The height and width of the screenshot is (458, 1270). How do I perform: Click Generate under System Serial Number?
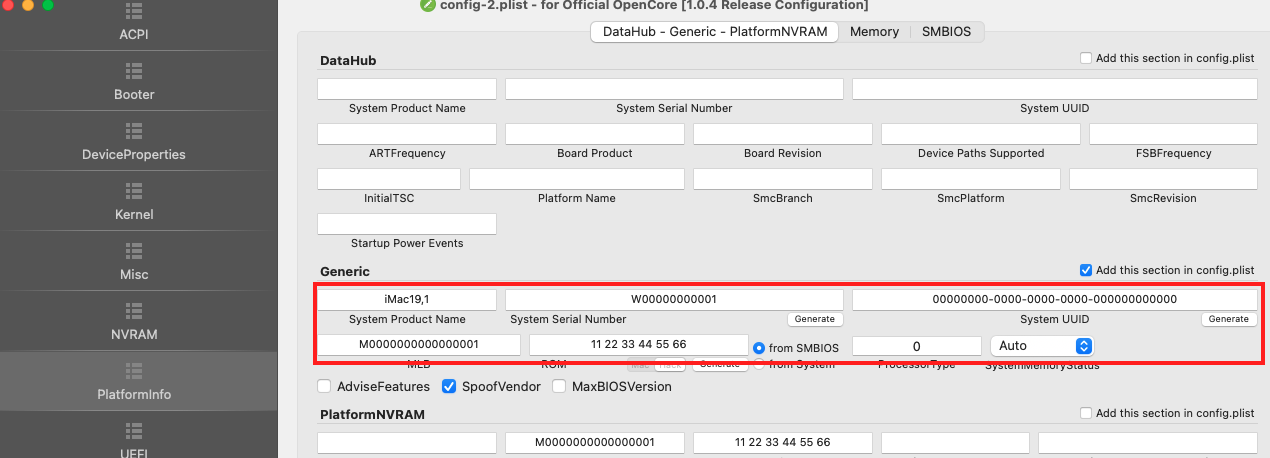[x=815, y=319]
